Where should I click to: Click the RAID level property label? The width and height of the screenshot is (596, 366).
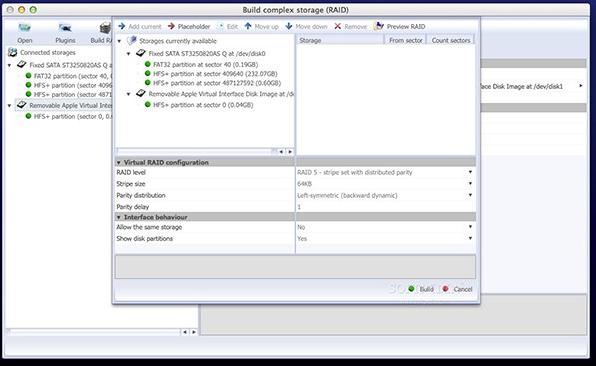[x=131, y=172]
